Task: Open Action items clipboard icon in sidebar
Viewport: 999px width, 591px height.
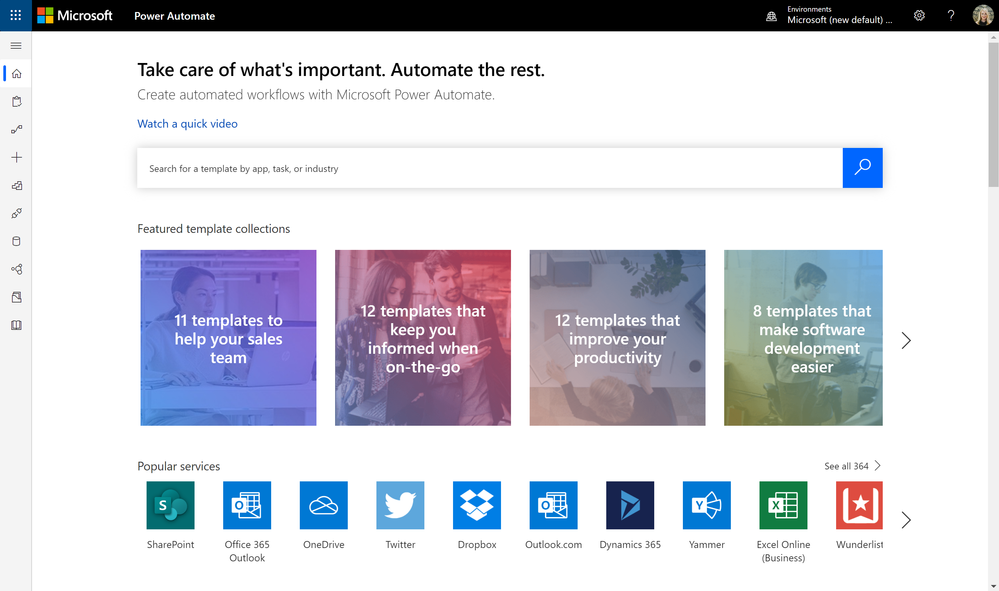Action: click(x=17, y=102)
